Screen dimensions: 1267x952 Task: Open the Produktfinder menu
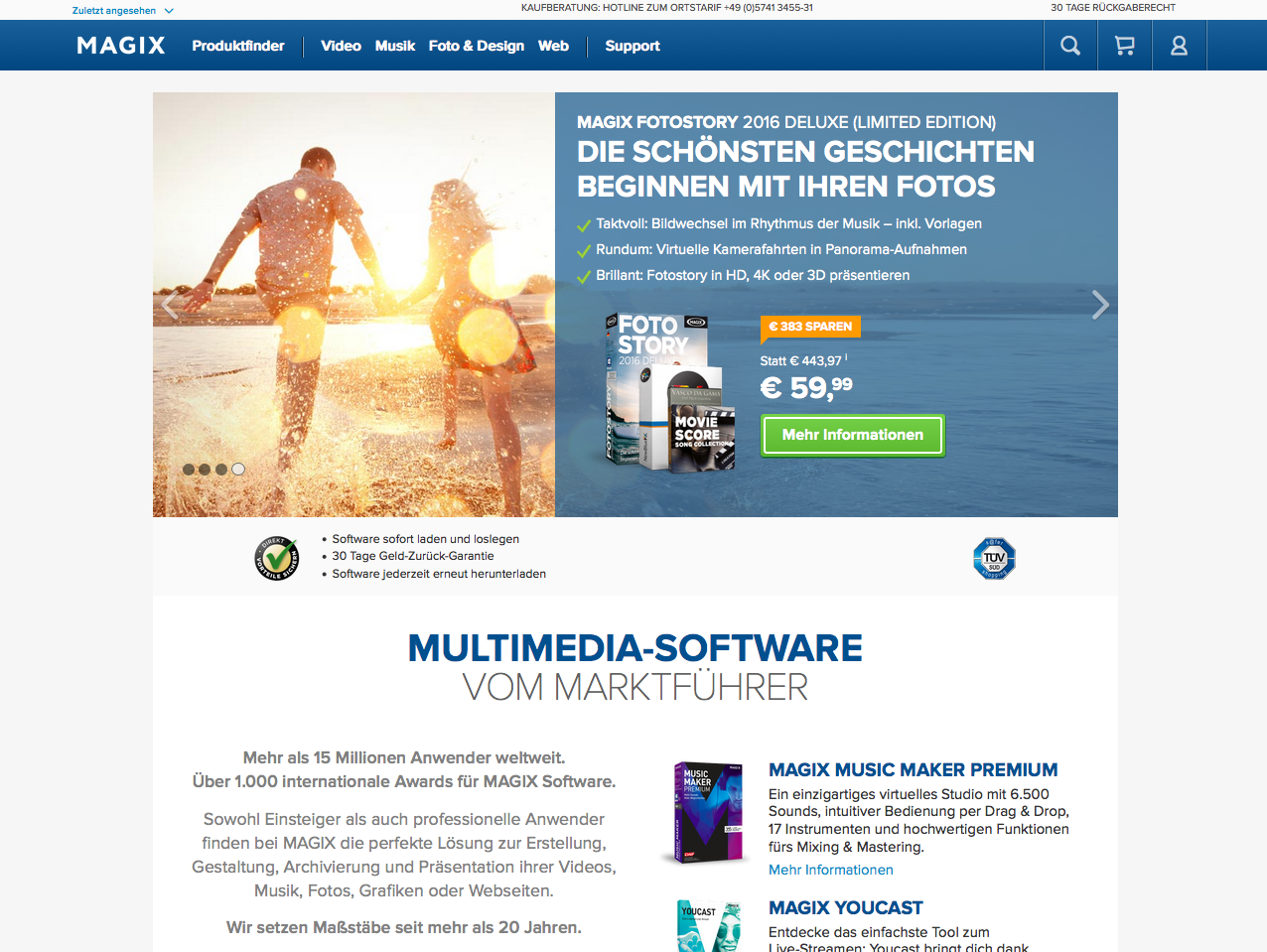(x=238, y=46)
